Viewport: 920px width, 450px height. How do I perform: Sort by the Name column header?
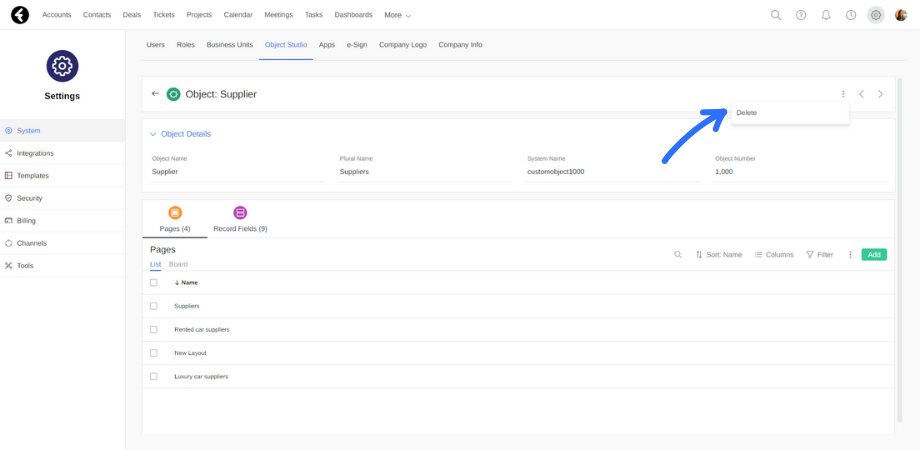(186, 282)
